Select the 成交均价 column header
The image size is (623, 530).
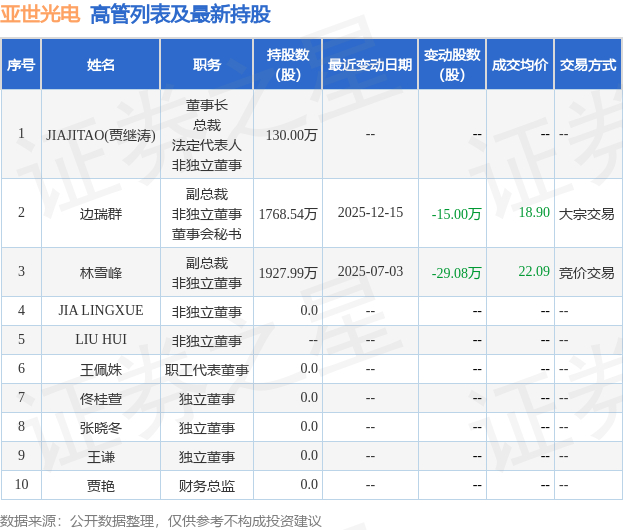pyautogui.click(x=520, y=64)
